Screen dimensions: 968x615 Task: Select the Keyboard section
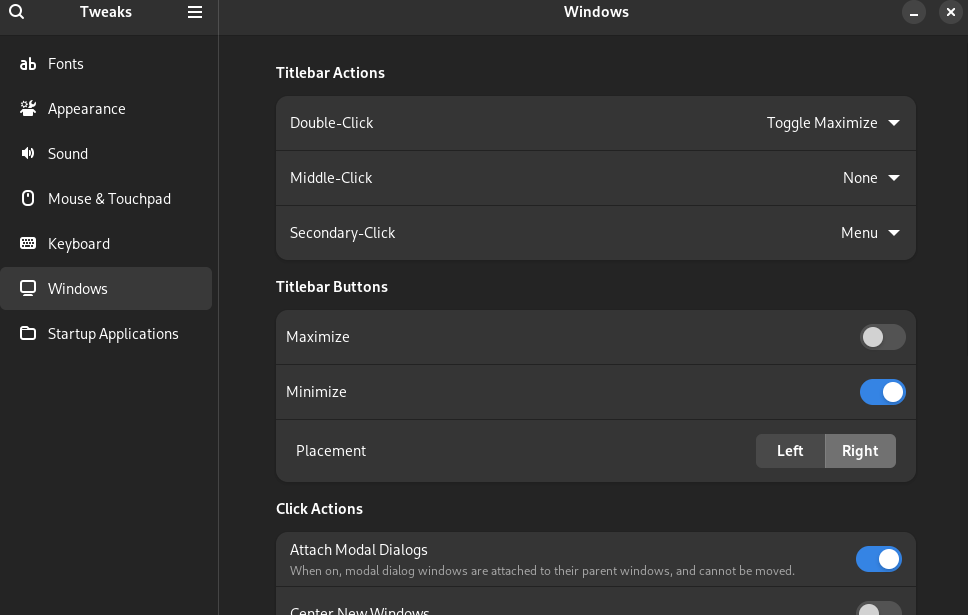106,243
